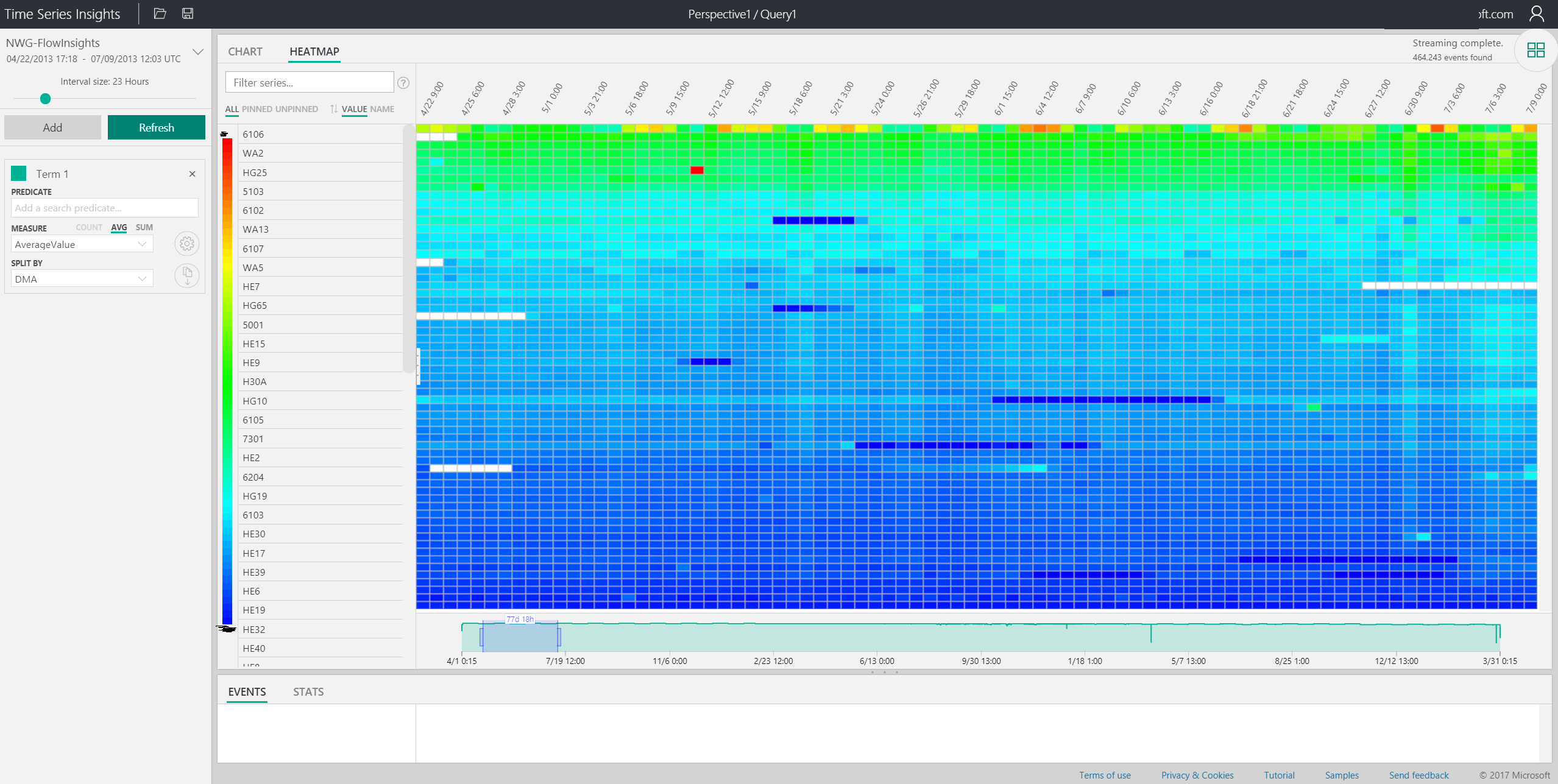
Task: Click the Time Series Insights app title
Action: point(62,14)
